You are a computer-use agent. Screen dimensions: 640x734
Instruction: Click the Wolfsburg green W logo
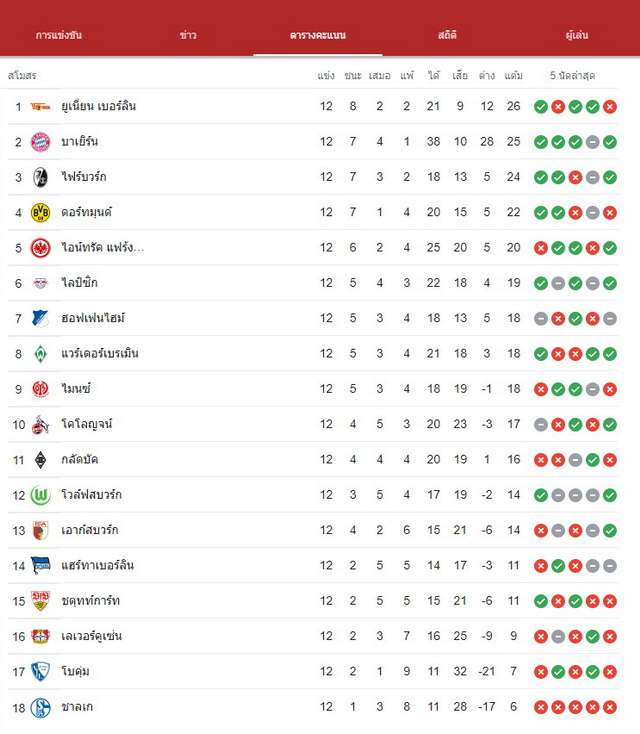point(40,495)
